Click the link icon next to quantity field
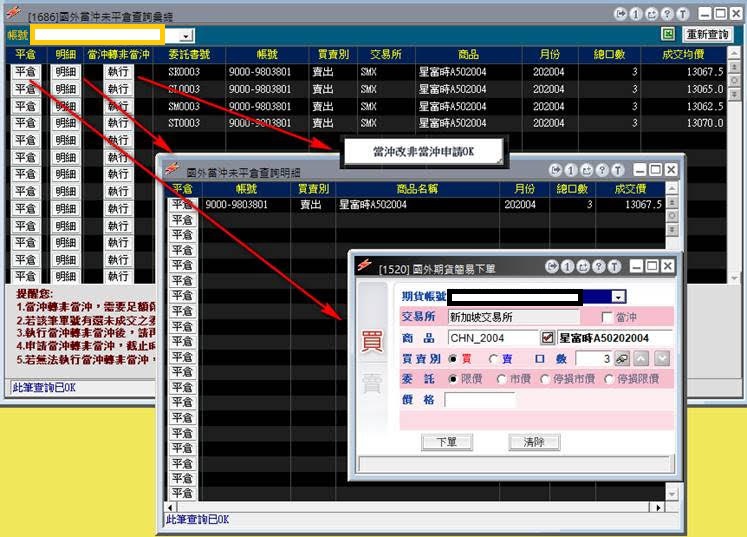Screen dimensions: 747x537 (622, 358)
